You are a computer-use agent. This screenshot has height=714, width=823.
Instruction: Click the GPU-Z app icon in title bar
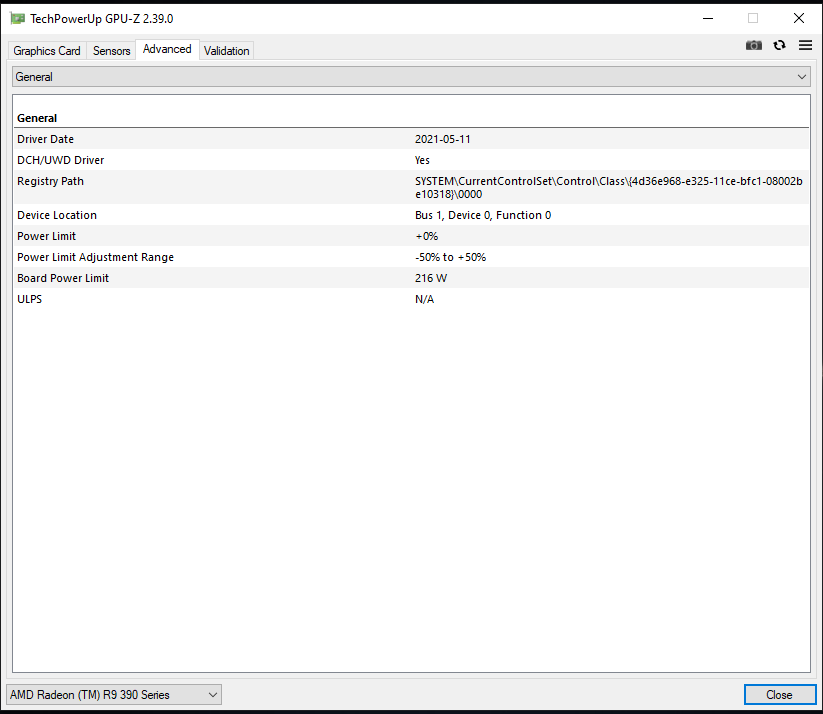[18, 19]
